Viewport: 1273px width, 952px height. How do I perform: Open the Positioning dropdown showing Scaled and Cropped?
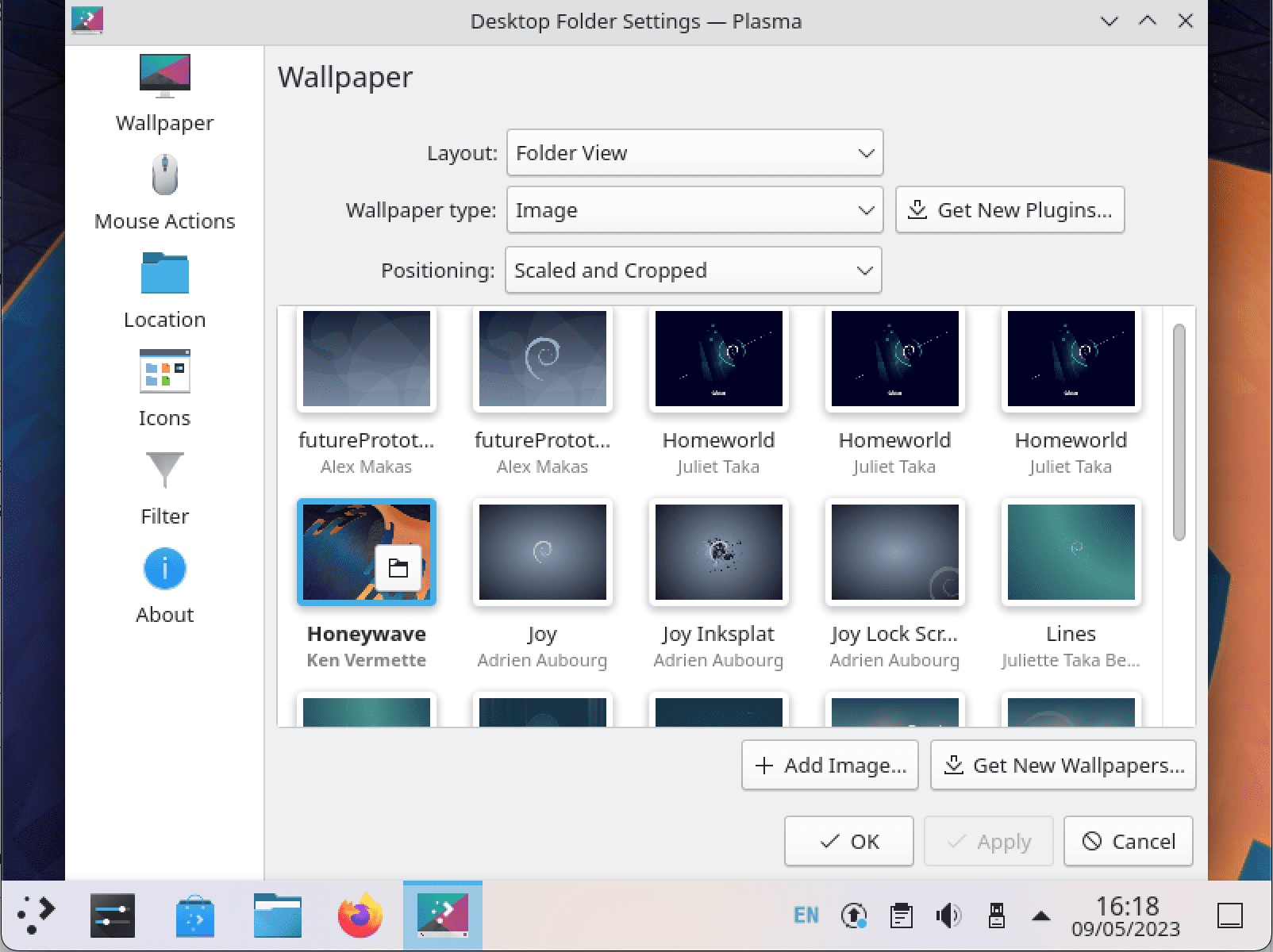click(x=693, y=270)
